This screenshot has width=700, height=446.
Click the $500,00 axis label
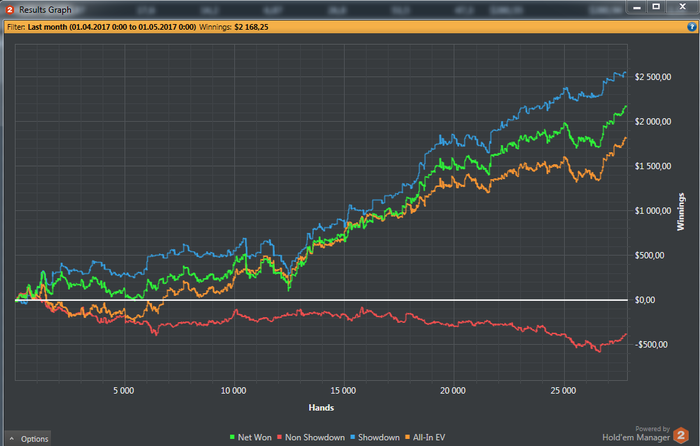650,256
